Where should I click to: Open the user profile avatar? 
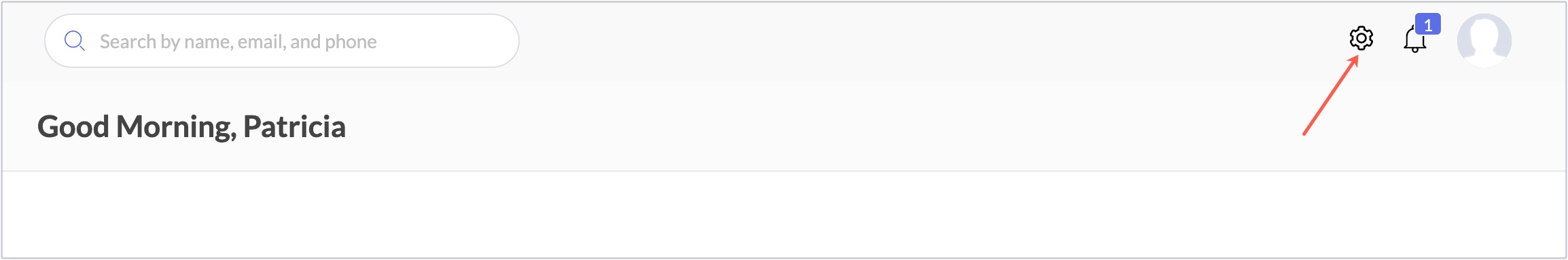click(1484, 41)
